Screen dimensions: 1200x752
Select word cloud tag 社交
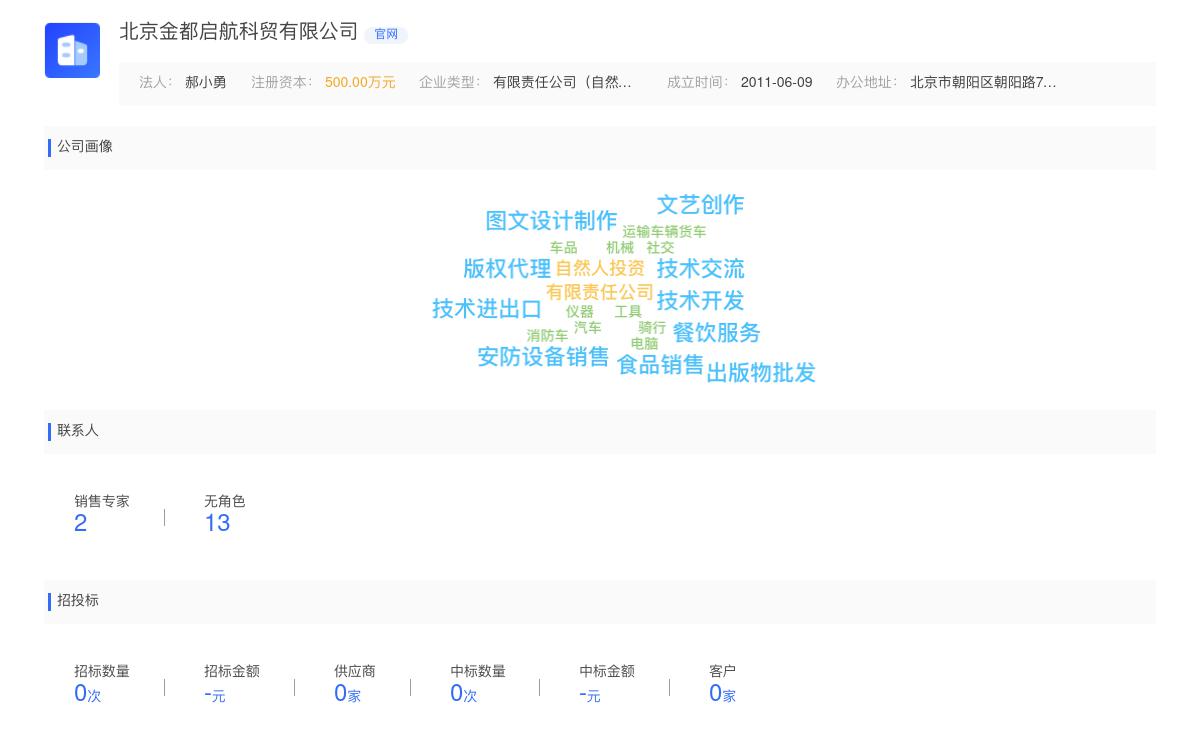tap(660, 248)
